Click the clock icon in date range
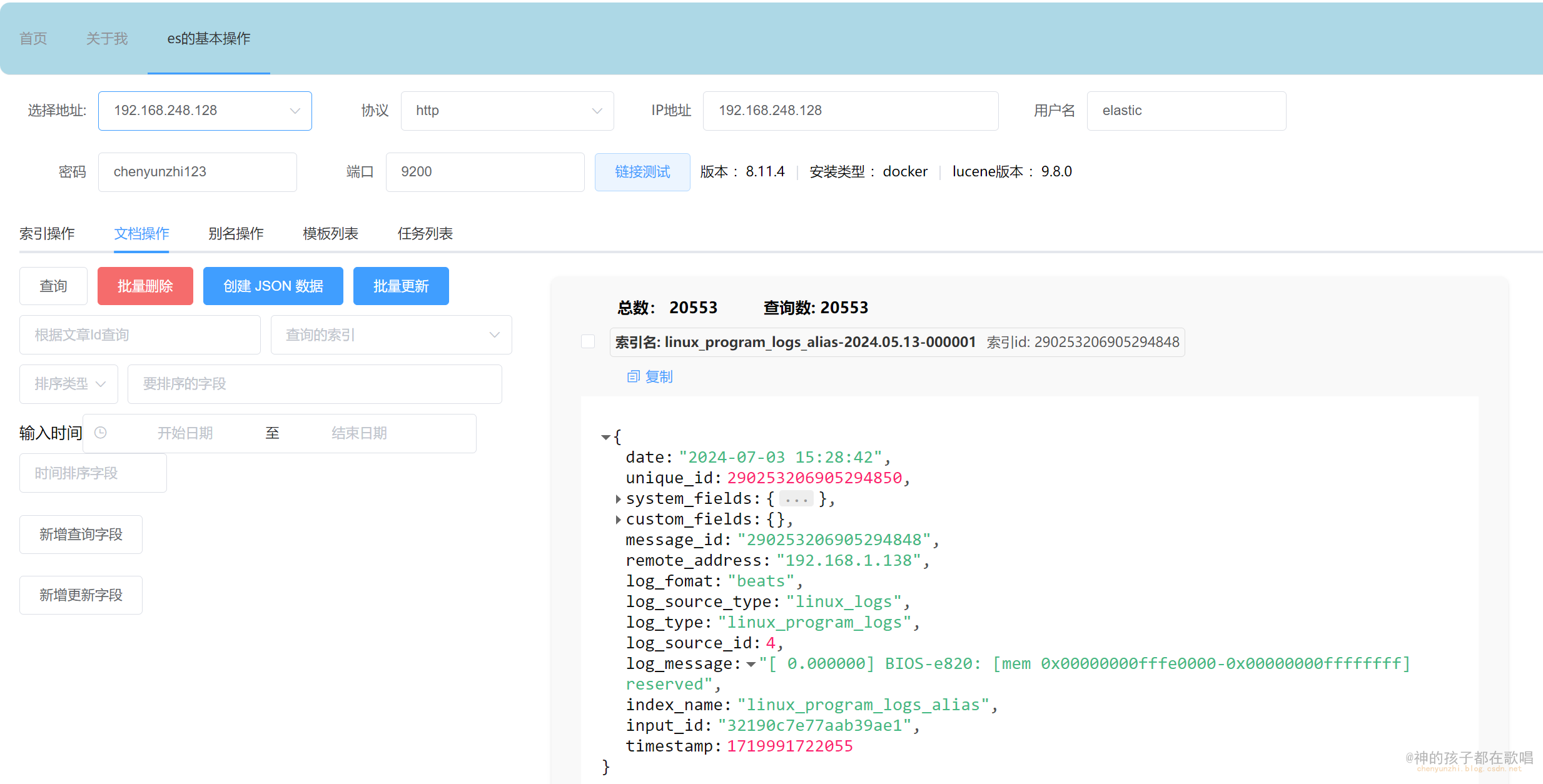Viewport: 1543px width, 784px height. [x=100, y=433]
